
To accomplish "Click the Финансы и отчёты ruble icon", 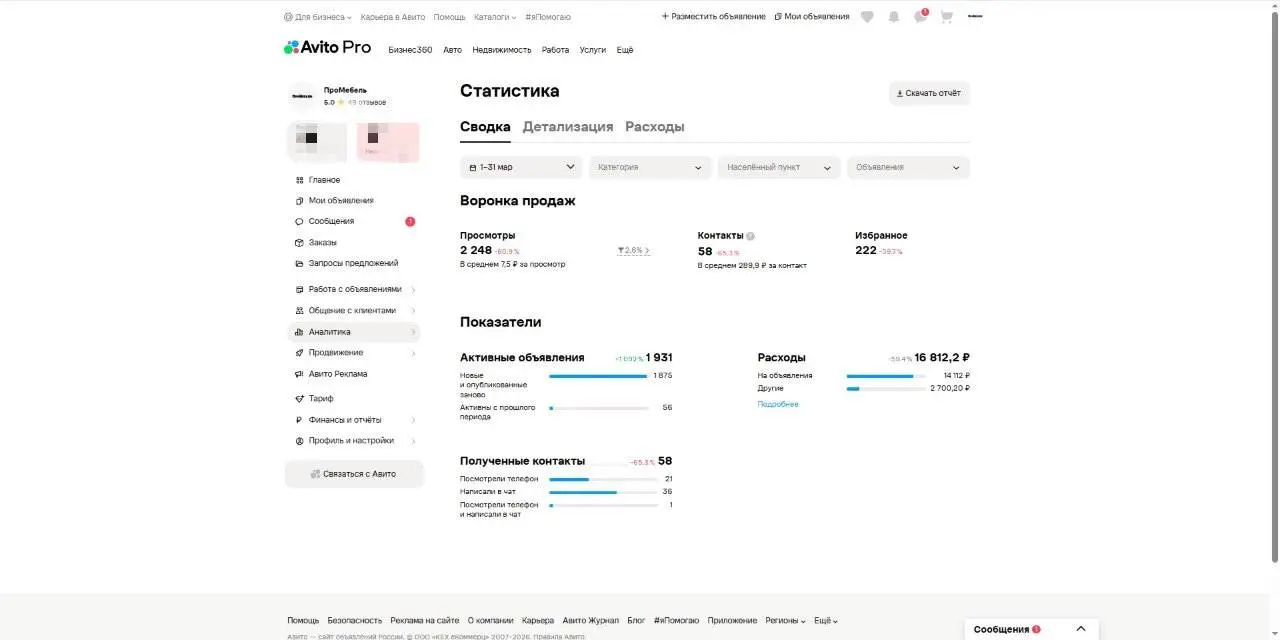I will tap(299, 420).
